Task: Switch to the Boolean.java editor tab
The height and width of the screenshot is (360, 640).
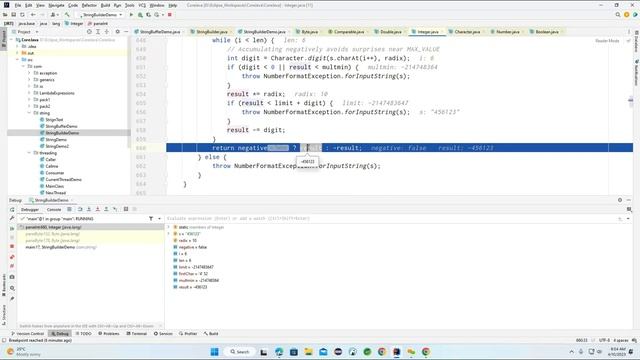Action: pos(547,31)
